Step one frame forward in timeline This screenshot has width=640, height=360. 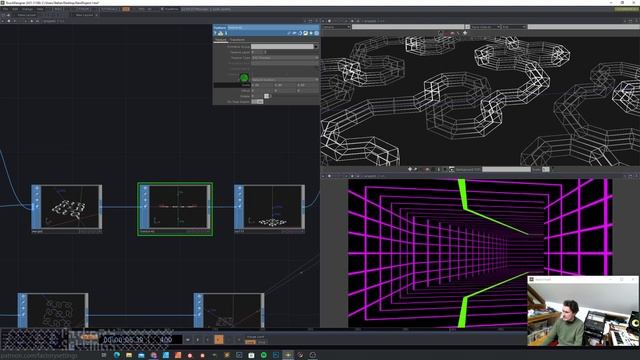239,340
